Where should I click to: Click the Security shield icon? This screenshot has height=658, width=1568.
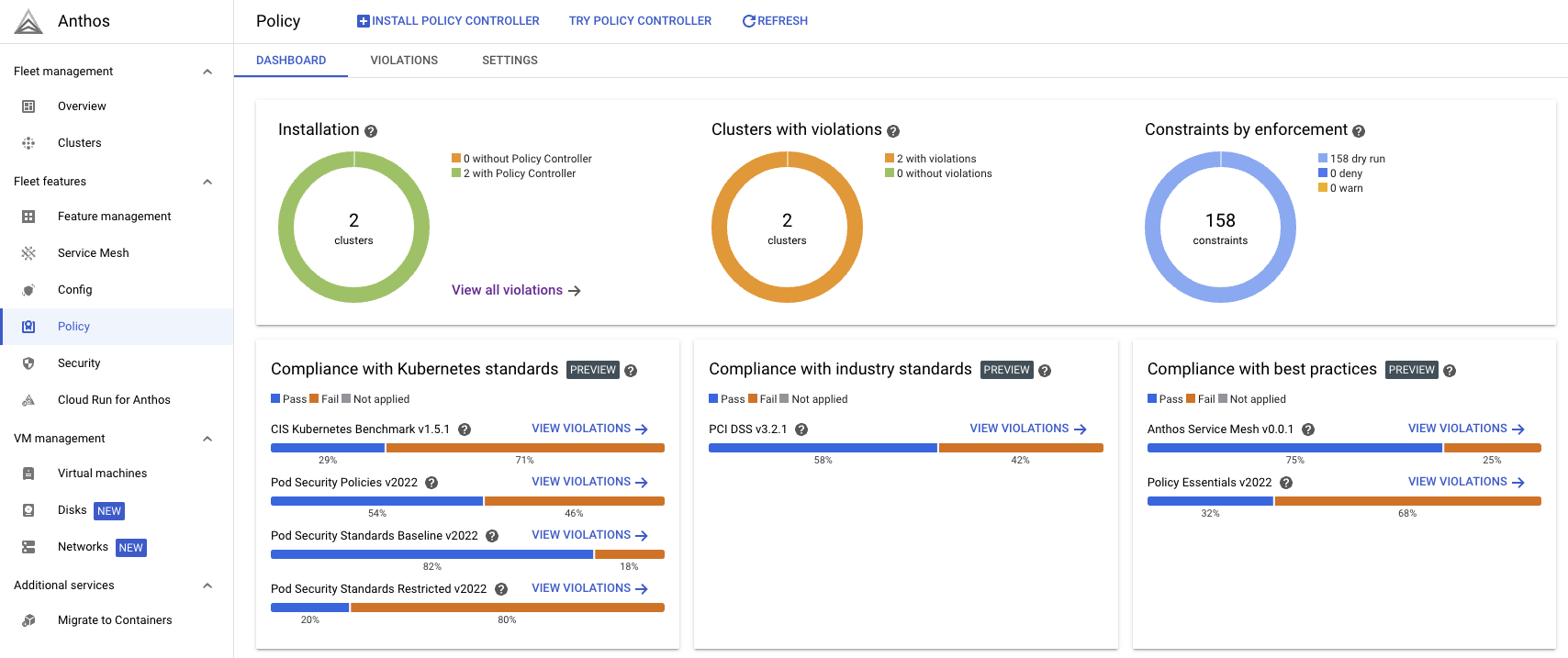tap(28, 363)
